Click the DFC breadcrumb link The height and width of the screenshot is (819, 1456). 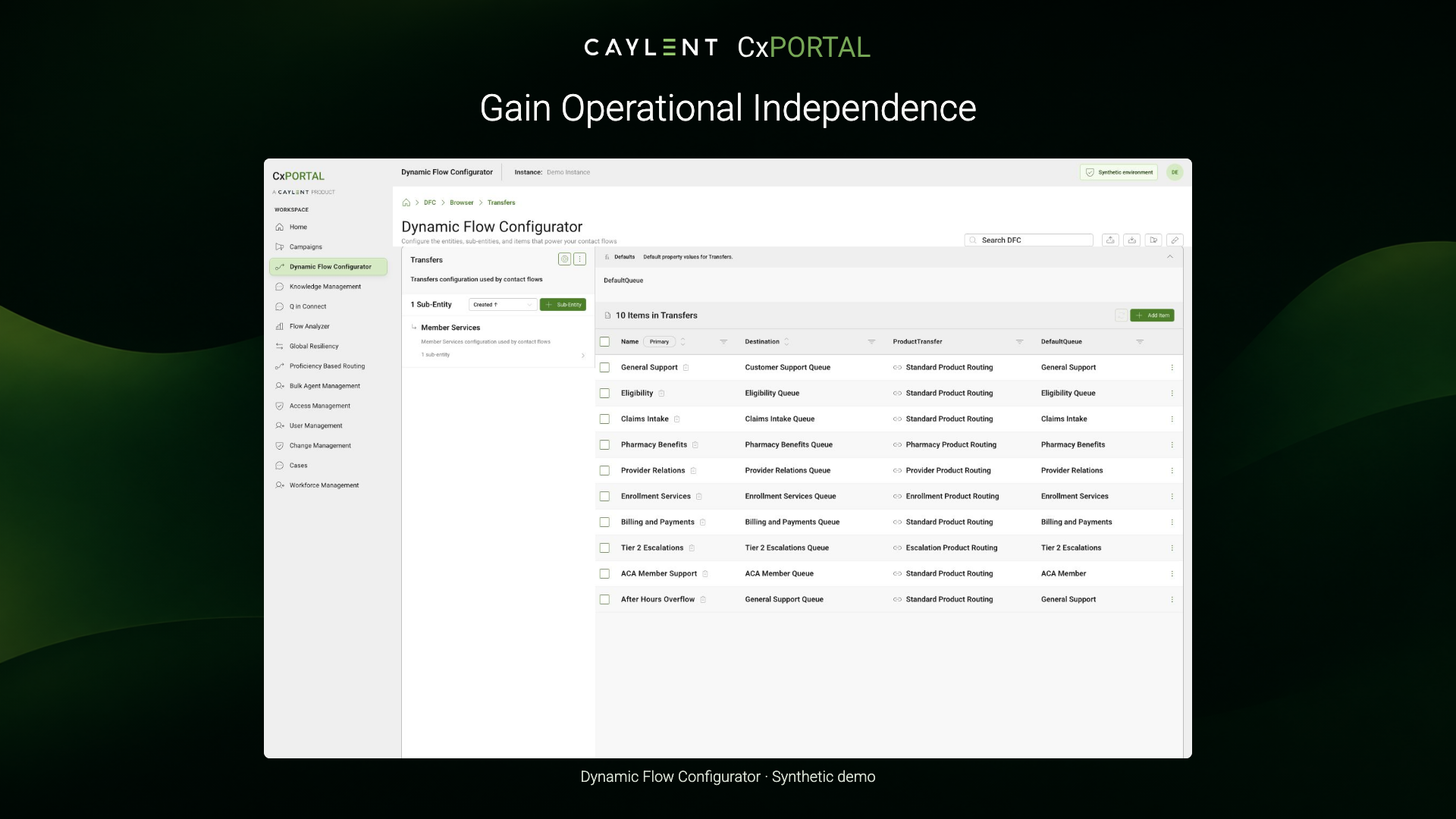click(x=430, y=202)
